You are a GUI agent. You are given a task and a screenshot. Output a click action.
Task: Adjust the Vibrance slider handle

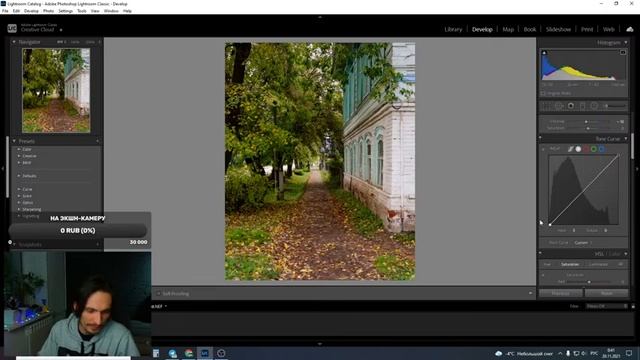click(x=586, y=122)
